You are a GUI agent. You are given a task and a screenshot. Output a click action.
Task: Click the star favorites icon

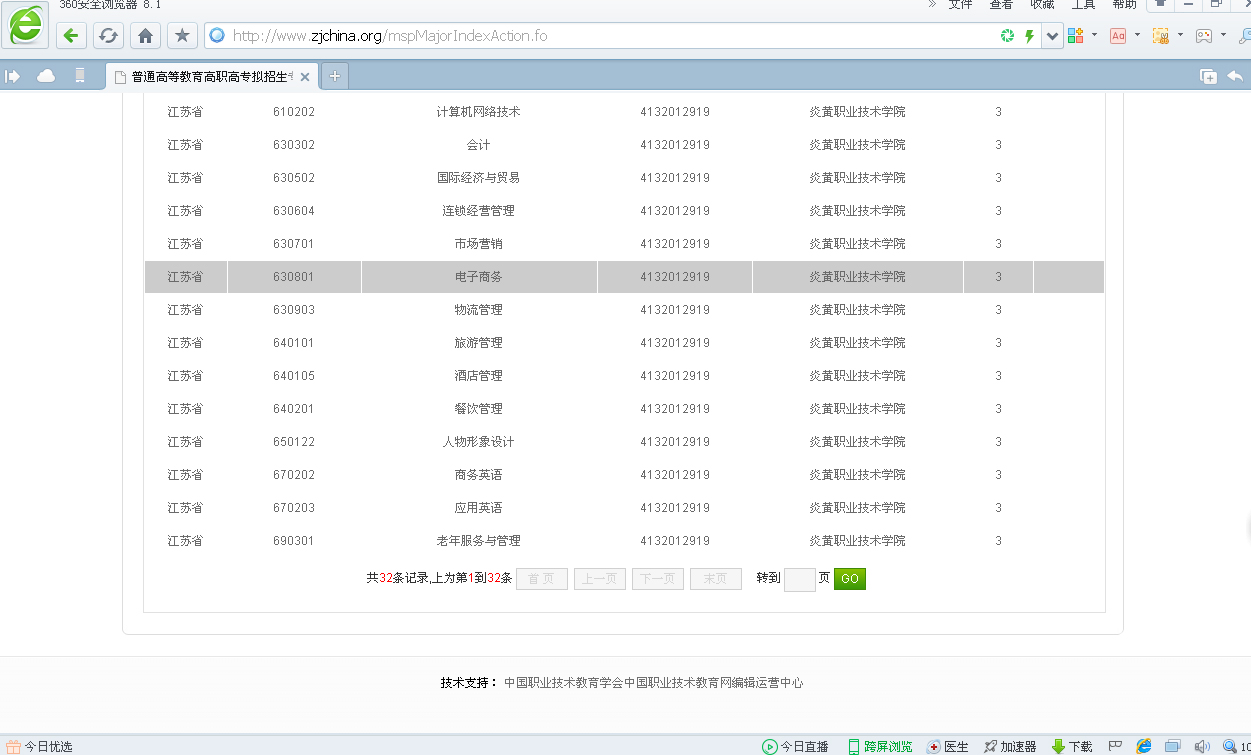click(x=181, y=36)
